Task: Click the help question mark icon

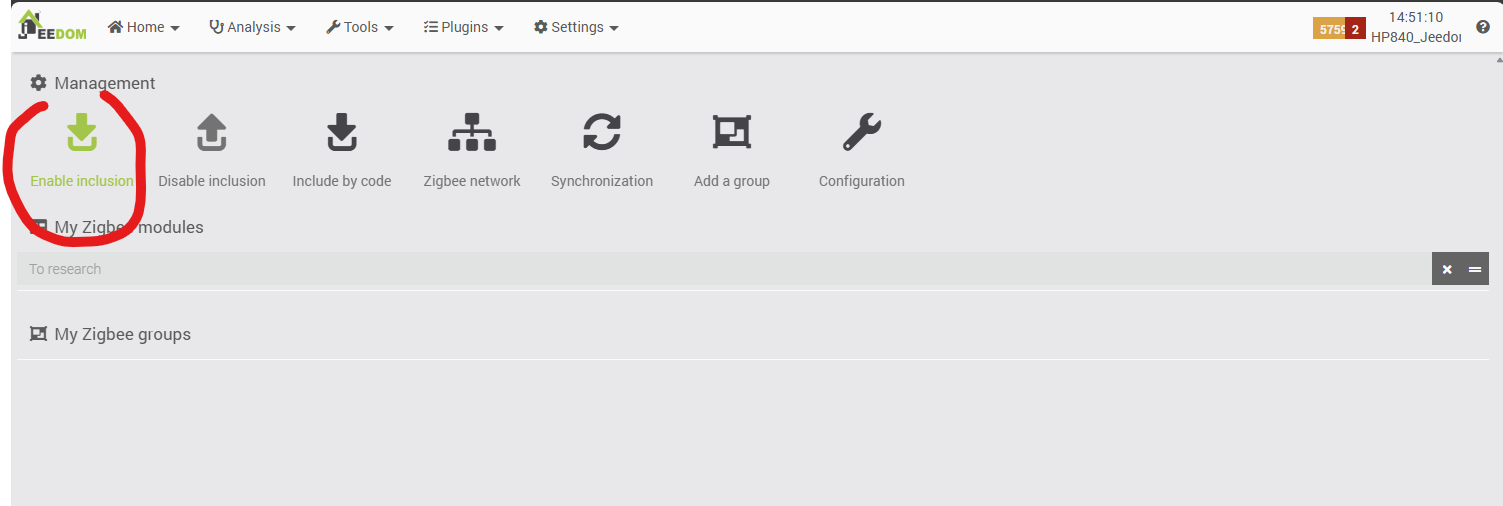Action: [x=1483, y=27]
